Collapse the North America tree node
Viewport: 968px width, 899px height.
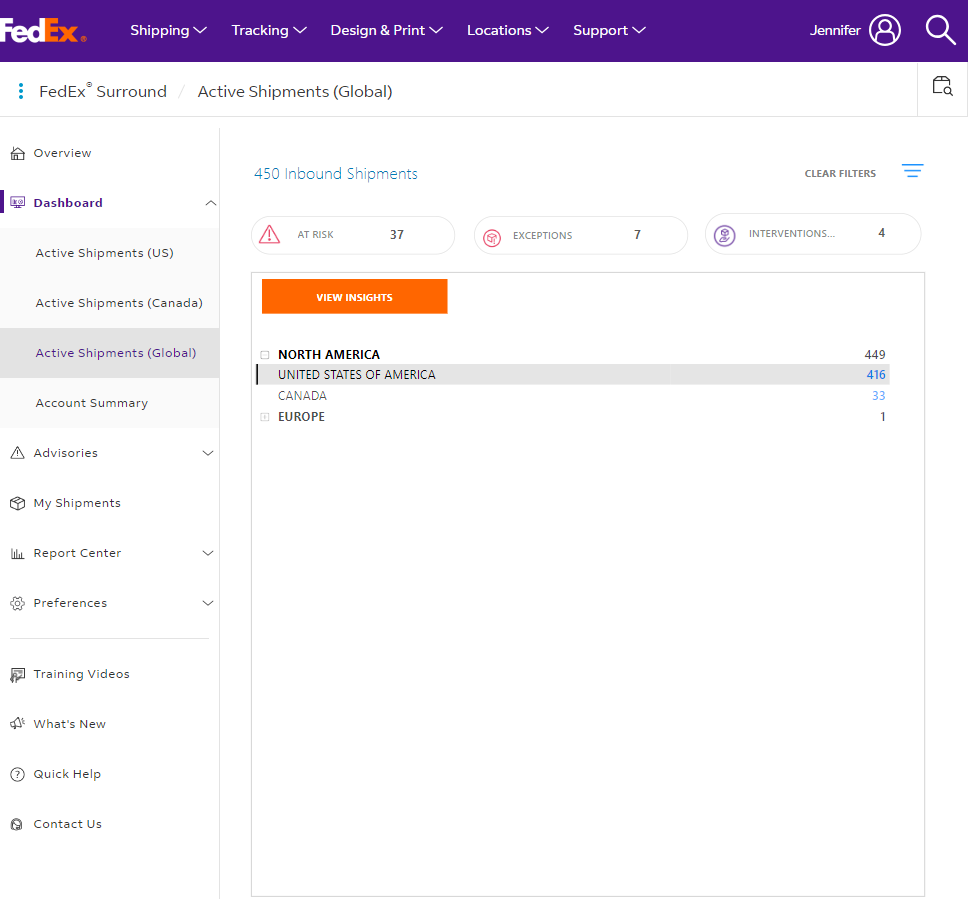coord(265,355)
